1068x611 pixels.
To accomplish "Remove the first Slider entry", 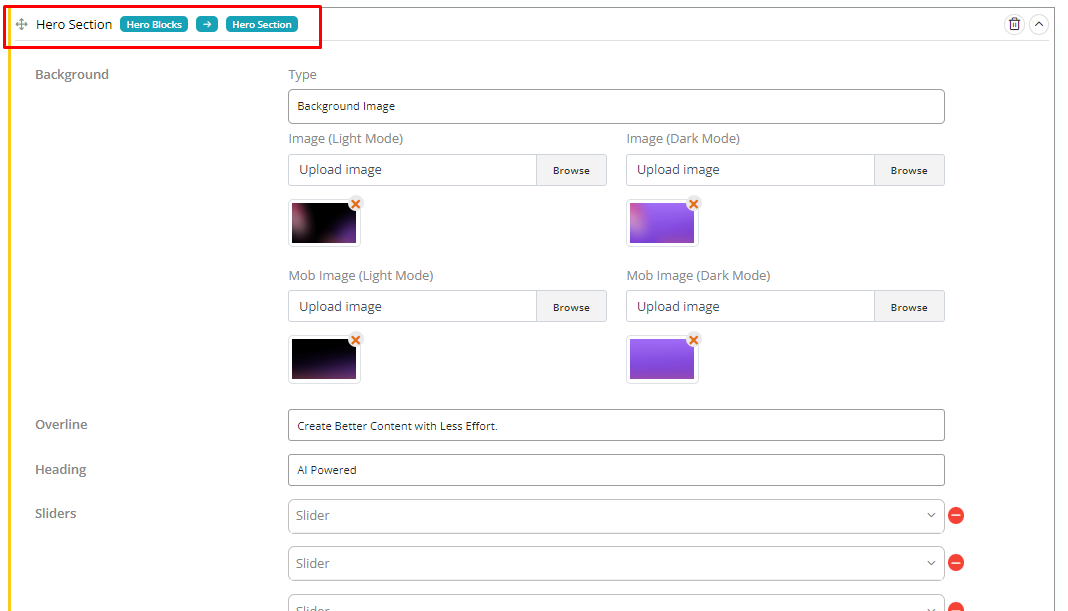I will [x=955, y=516].
